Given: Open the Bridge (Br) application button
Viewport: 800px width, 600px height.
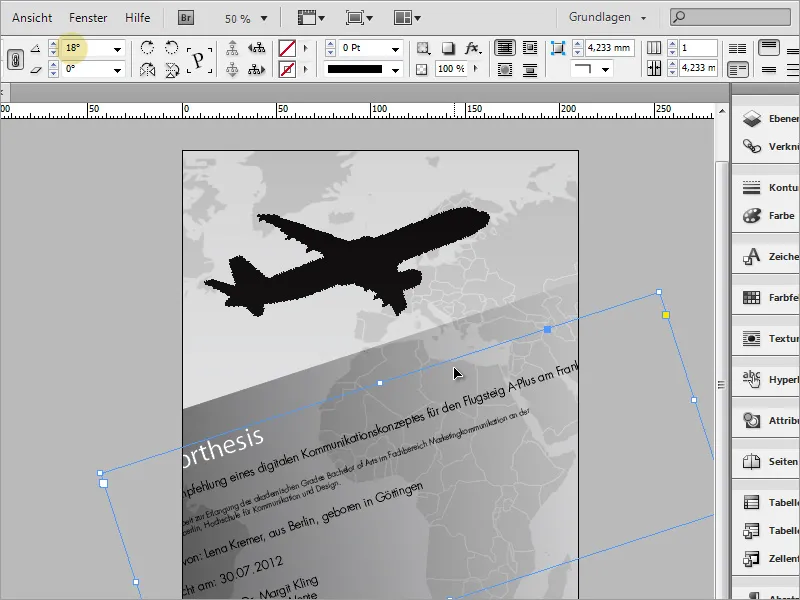Looking at the screenshot, I should [186, 18].
